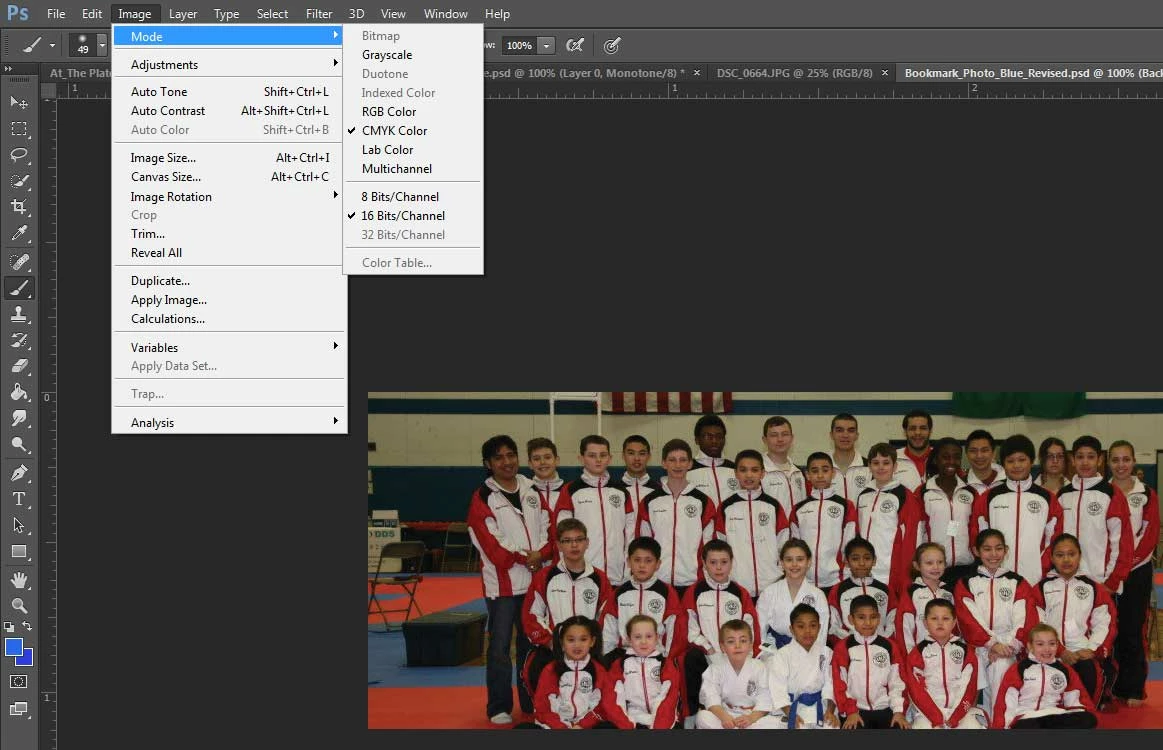Image resolution: width=1163 pixels, height=750 pixels.
Task: Select the Eyedropper tool
Action: point(19,234)
